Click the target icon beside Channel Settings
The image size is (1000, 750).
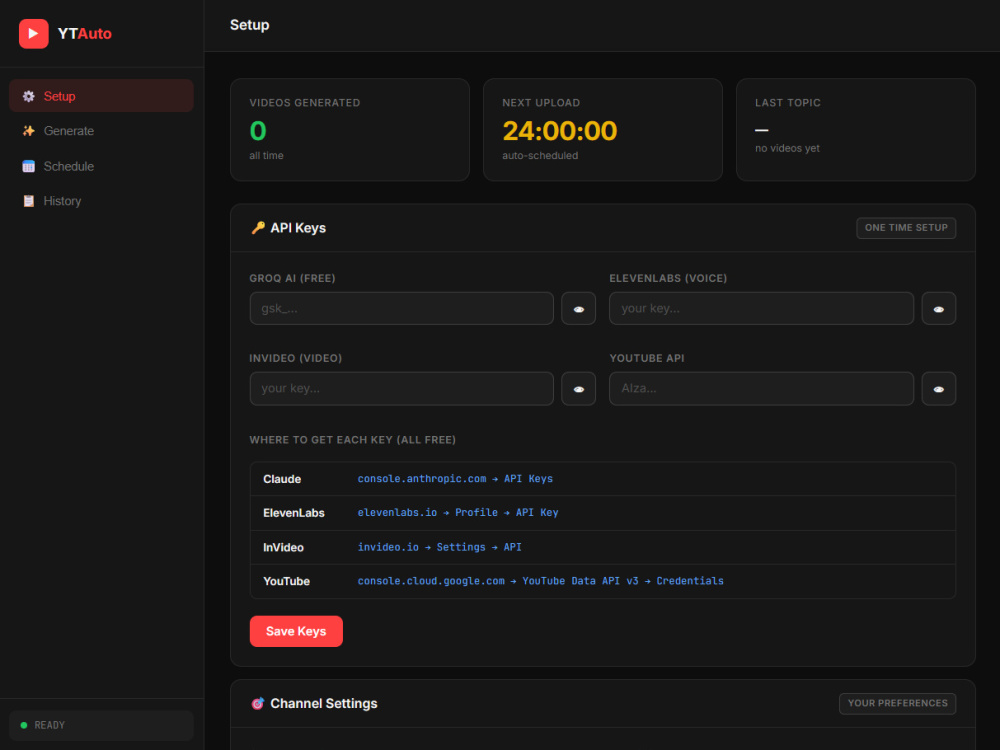[258, 703]
